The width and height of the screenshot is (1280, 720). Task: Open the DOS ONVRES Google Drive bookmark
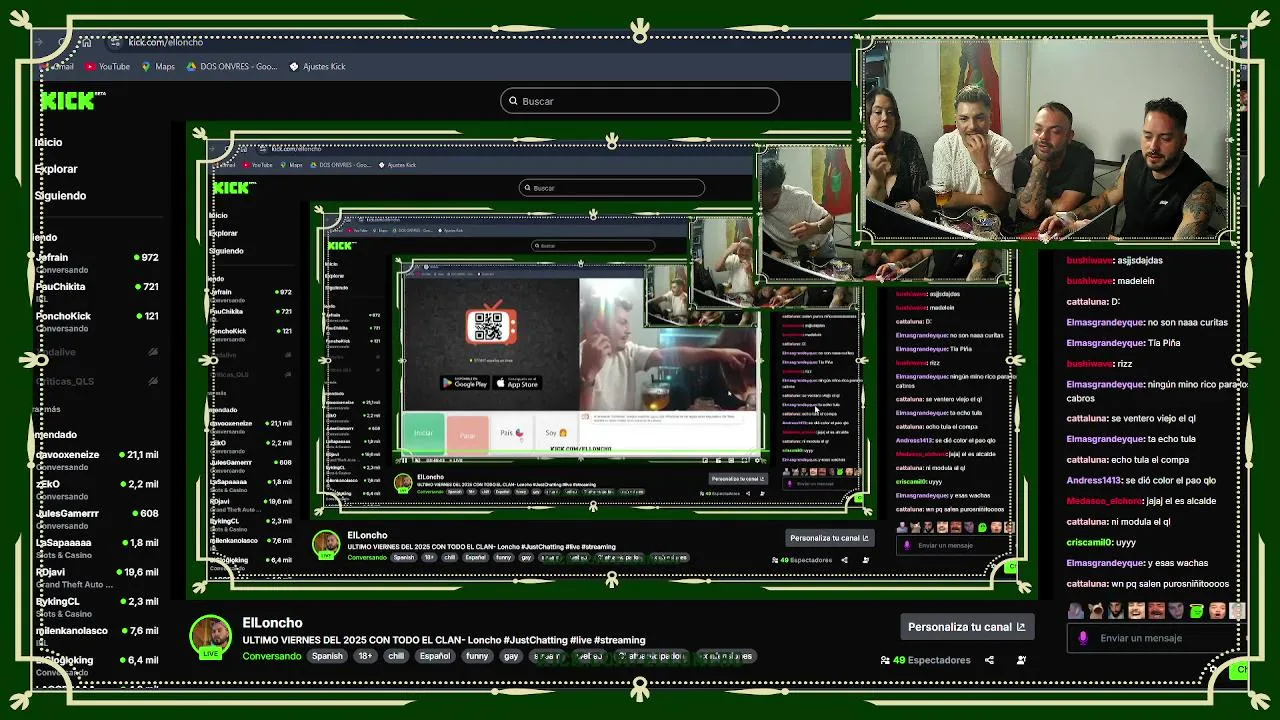point(232,66)
